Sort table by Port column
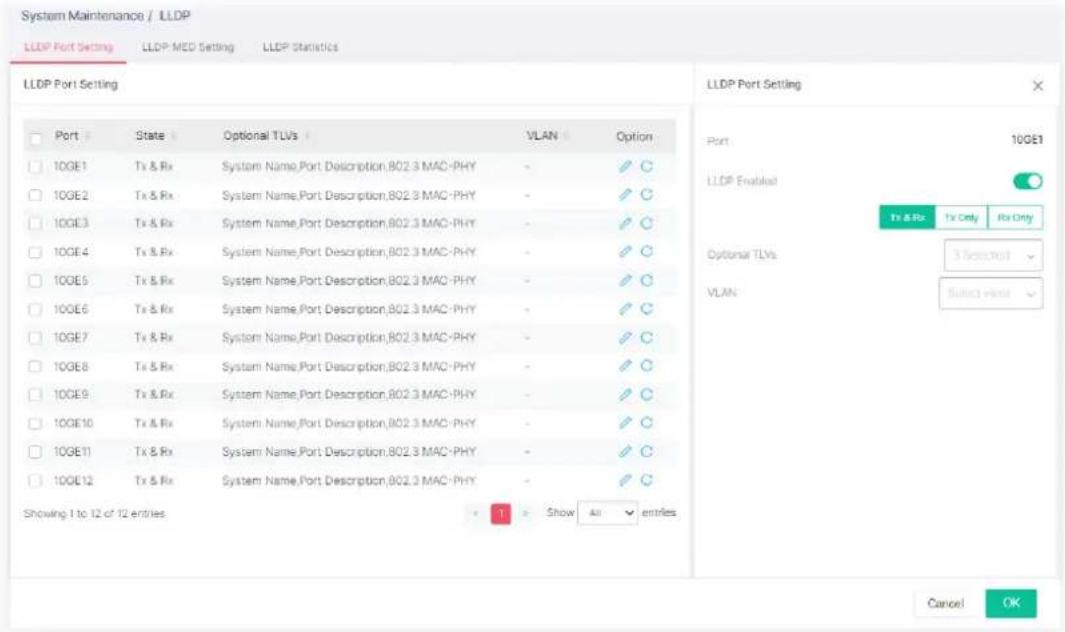 pos(72,136)
